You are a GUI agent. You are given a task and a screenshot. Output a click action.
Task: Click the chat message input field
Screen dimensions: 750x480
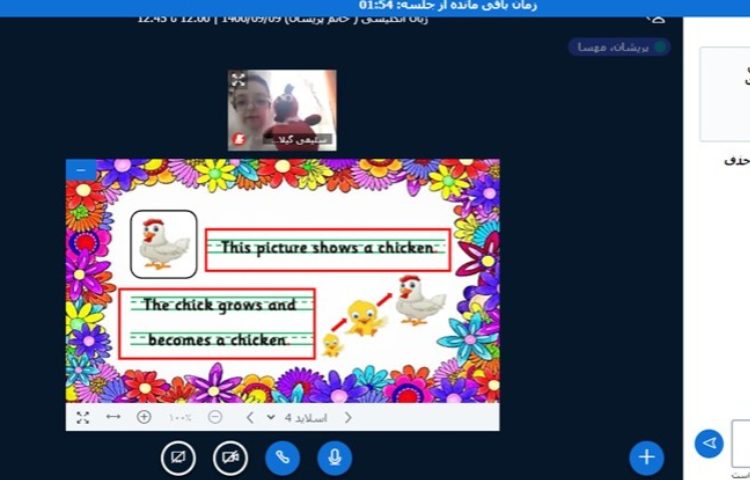point(740,443)
